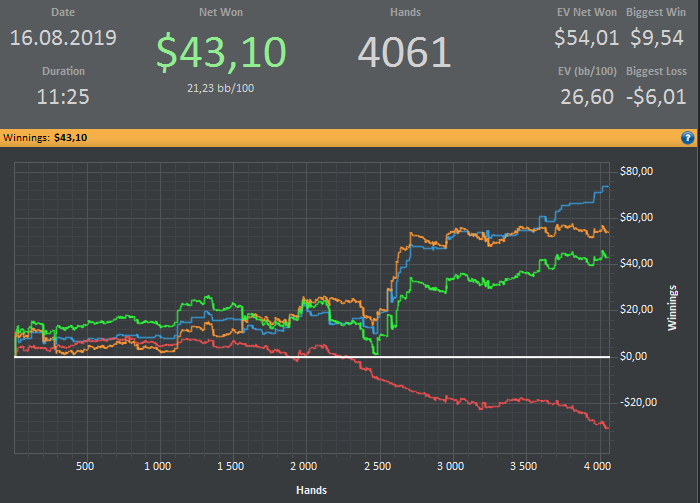Image resolution: width=700 pixels, height=503 pixels.
Task: Select the 2 000 hands axis tick label
Action: [x=304, y=466]
